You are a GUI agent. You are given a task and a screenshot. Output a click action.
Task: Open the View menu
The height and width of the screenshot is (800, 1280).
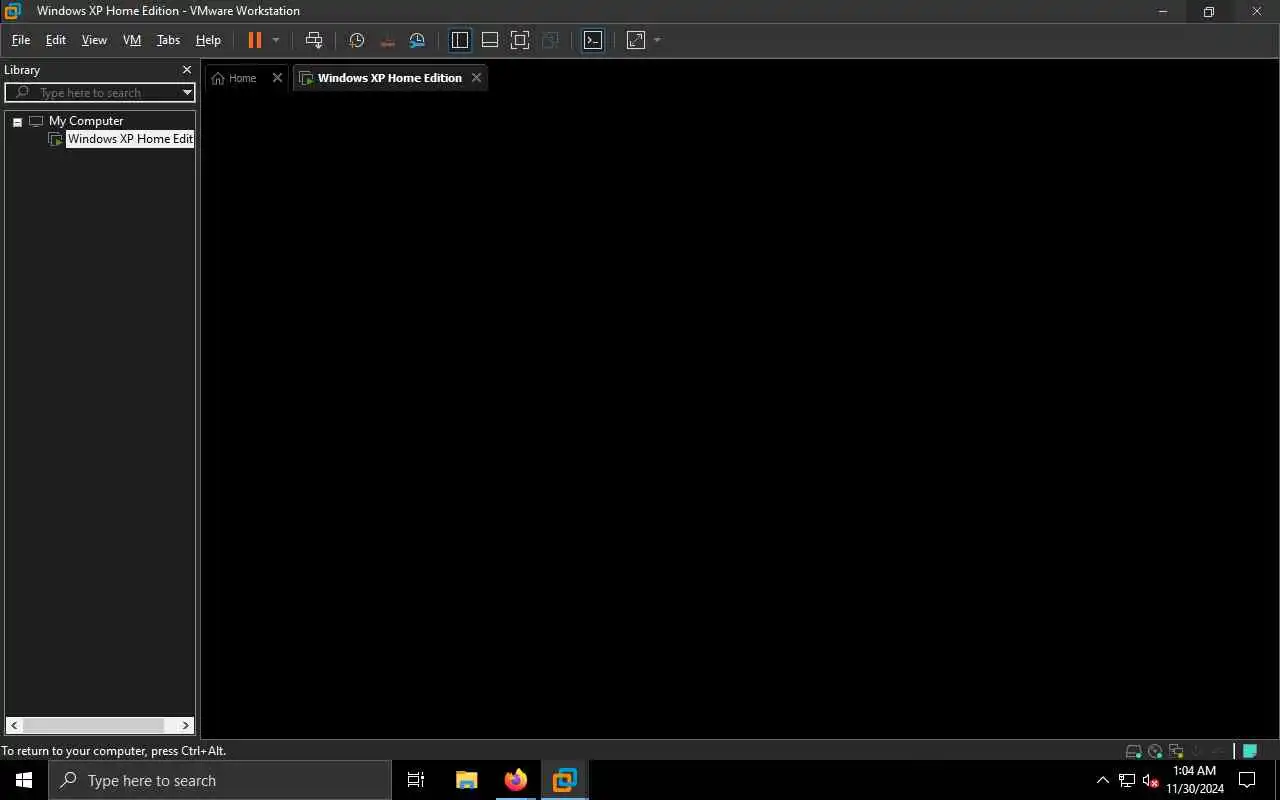point(94,40)
